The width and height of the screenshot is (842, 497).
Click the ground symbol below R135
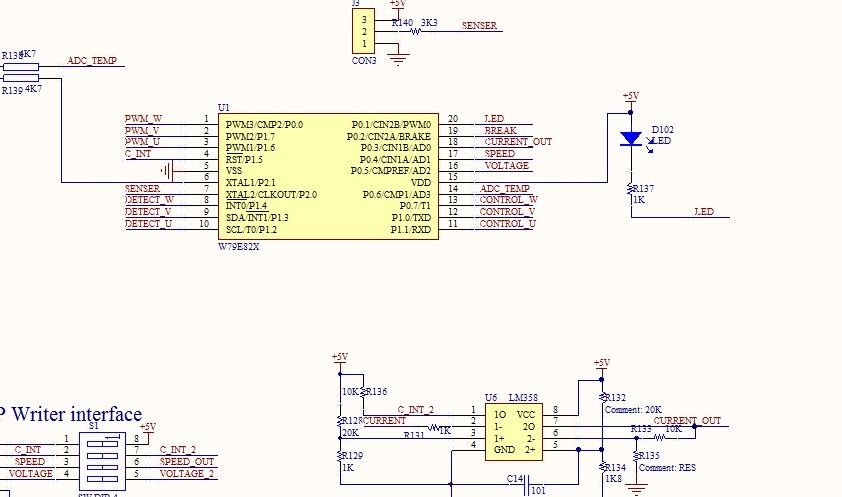pos(630,490)
